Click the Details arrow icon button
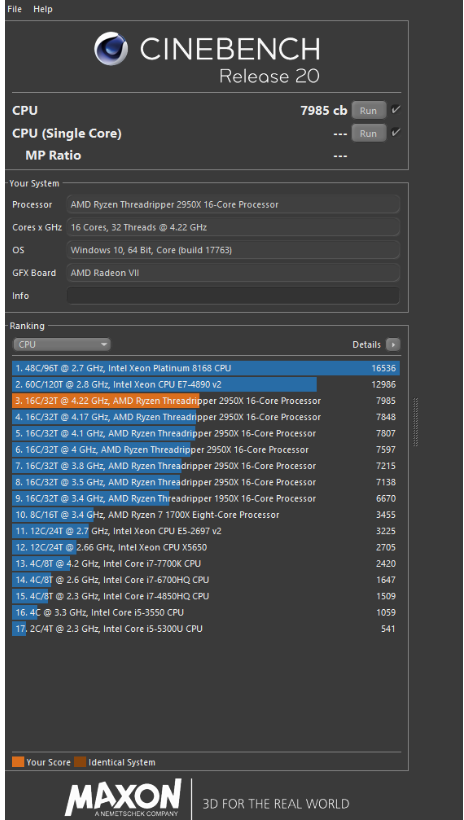 (x=393, y=345)
